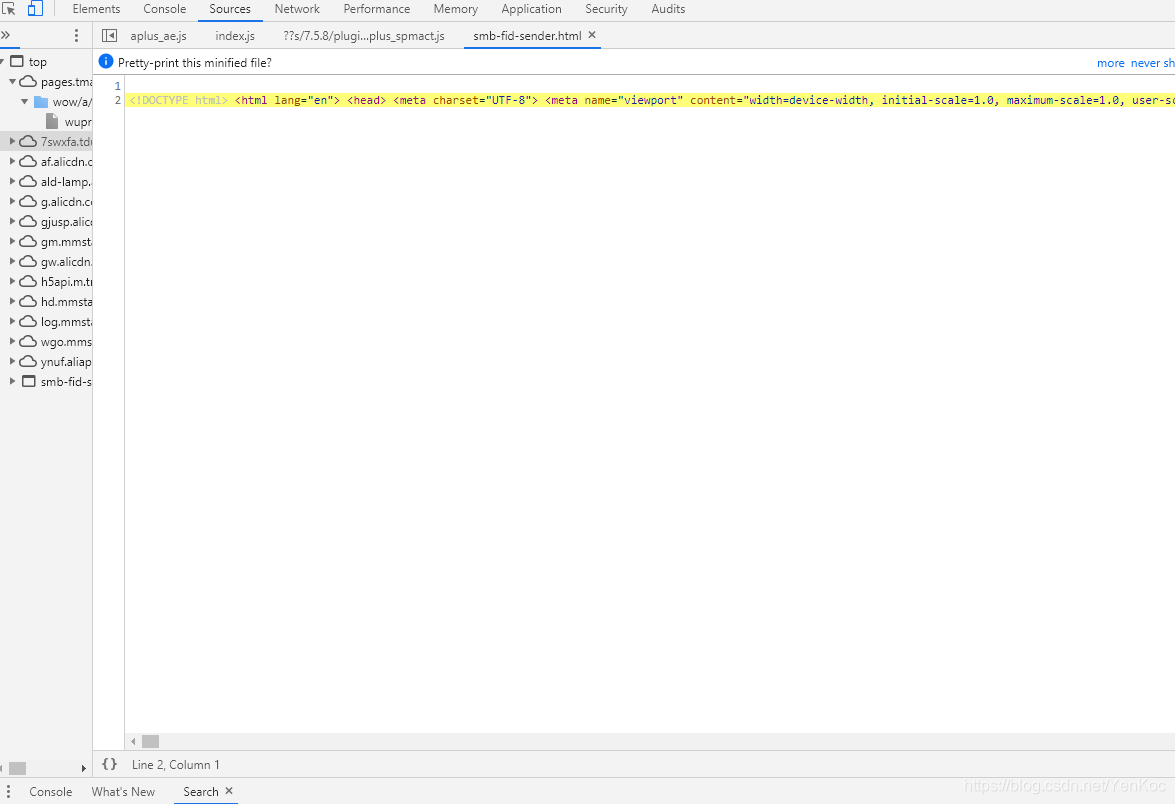The width and height of the screenshot is (1175, 804).
Task: Open the Application panel tab
Action: (x=531, y=9)
